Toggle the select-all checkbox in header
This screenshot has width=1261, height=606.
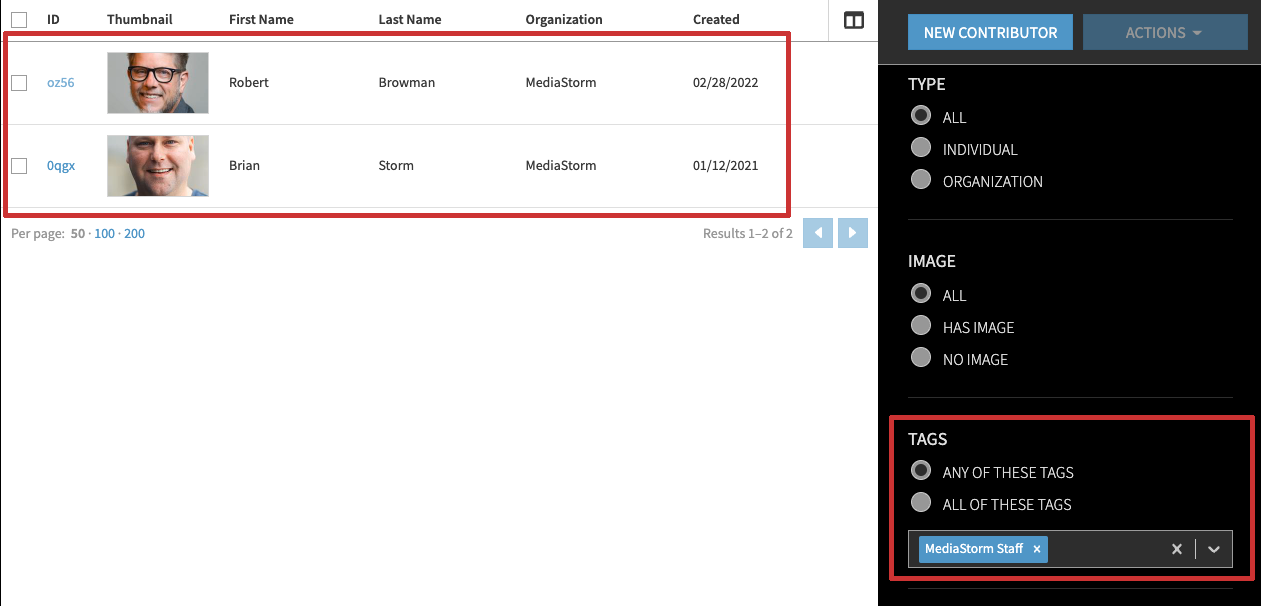click(x=19, y=19)
